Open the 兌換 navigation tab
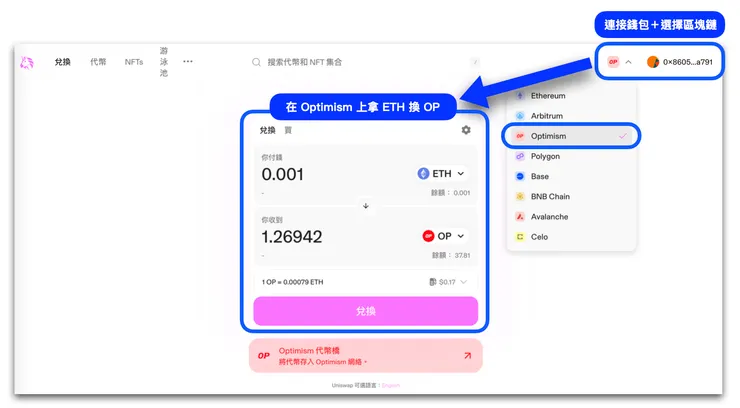This screenshot has height=408, width=740. click(x=62, y=62)
